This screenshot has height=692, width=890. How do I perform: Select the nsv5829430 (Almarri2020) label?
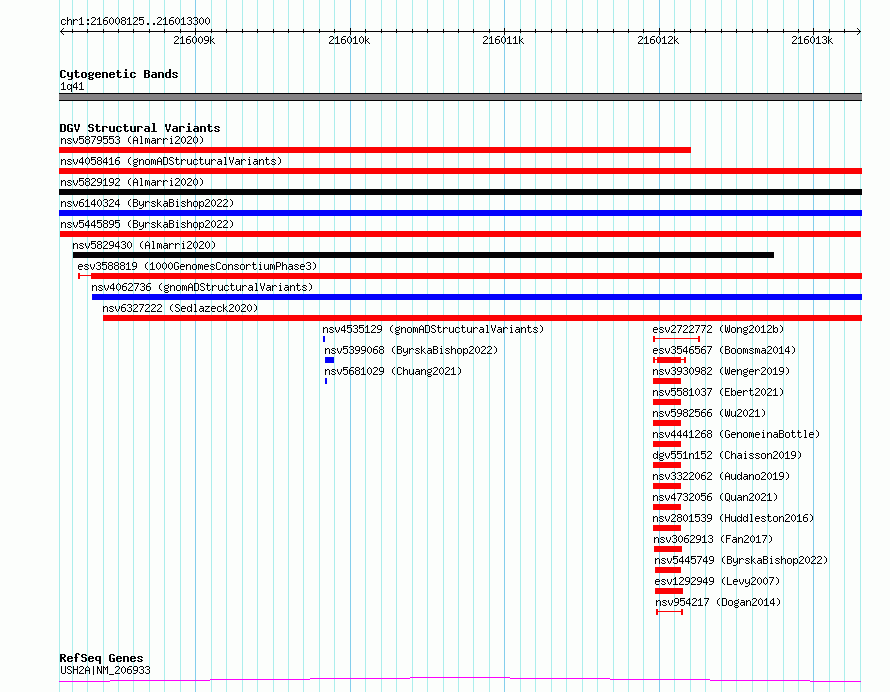tap(144, 245)
